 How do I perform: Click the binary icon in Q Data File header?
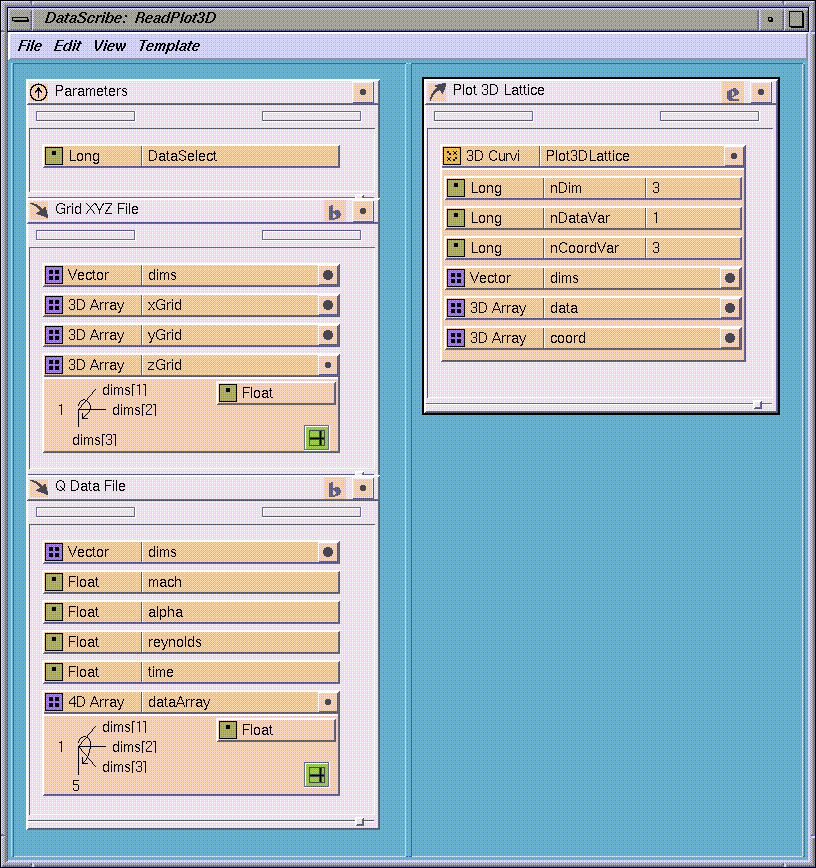[335, 488]
